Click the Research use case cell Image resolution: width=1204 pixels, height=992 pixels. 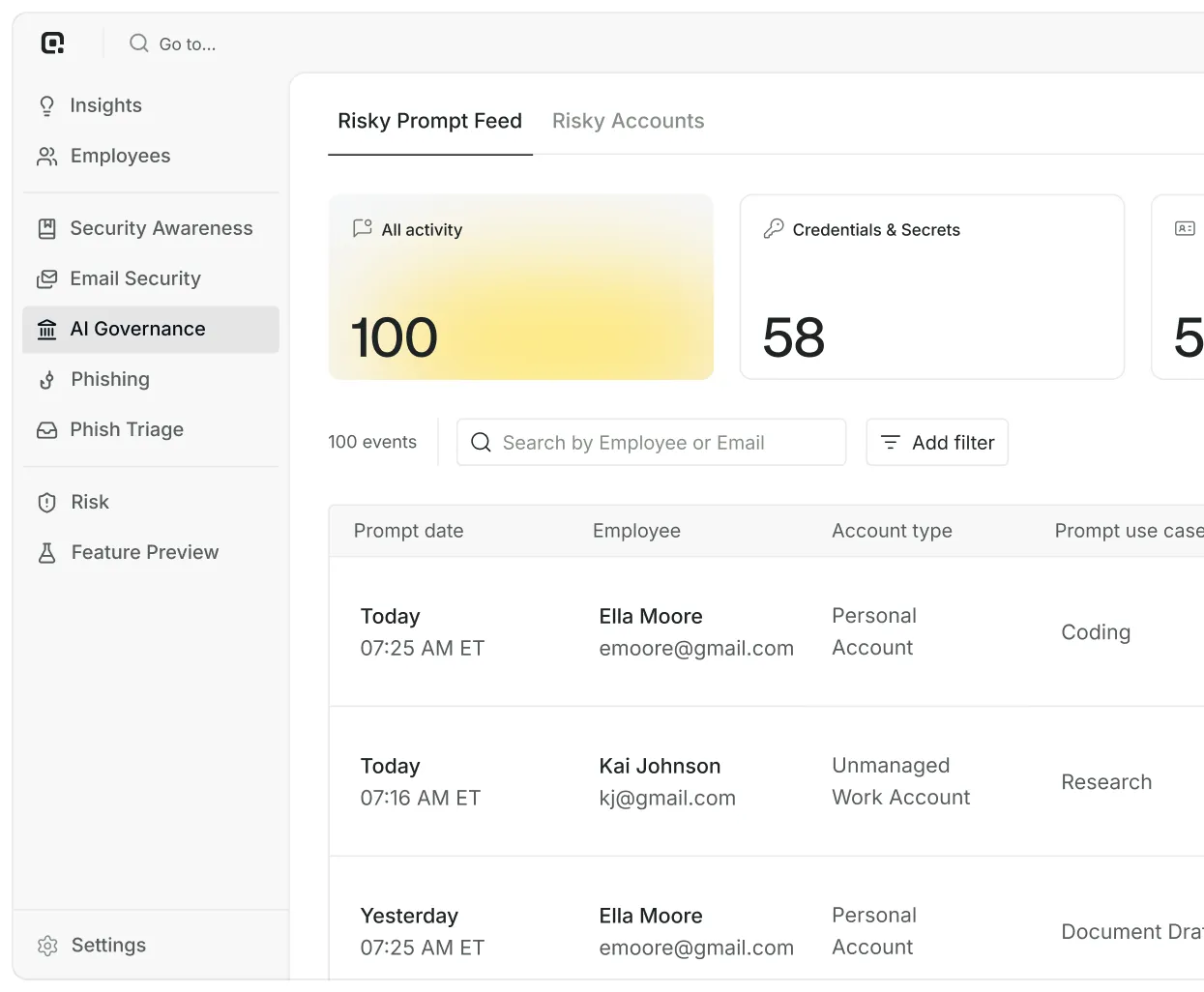(x=1106, y=782)
